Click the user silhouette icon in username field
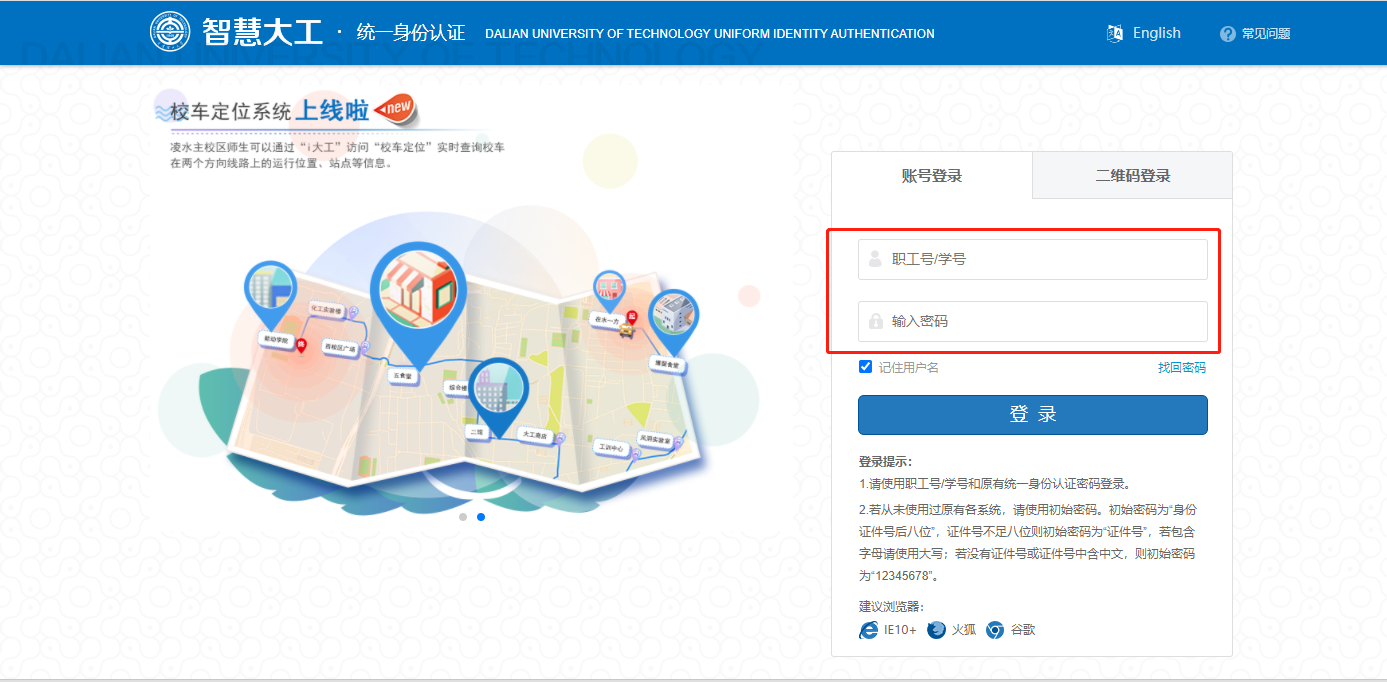 click(876, 259)
